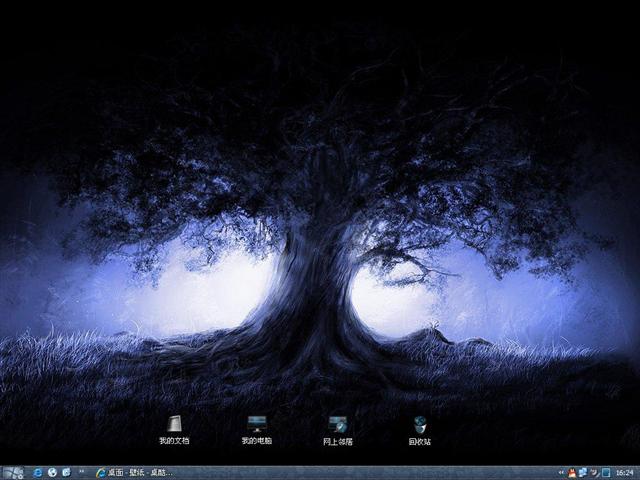The width and height of the screenshot is (640, 480).
Task: Switch to the 桌面 - 壁纸 taskbar window
Action: [135, 472]
